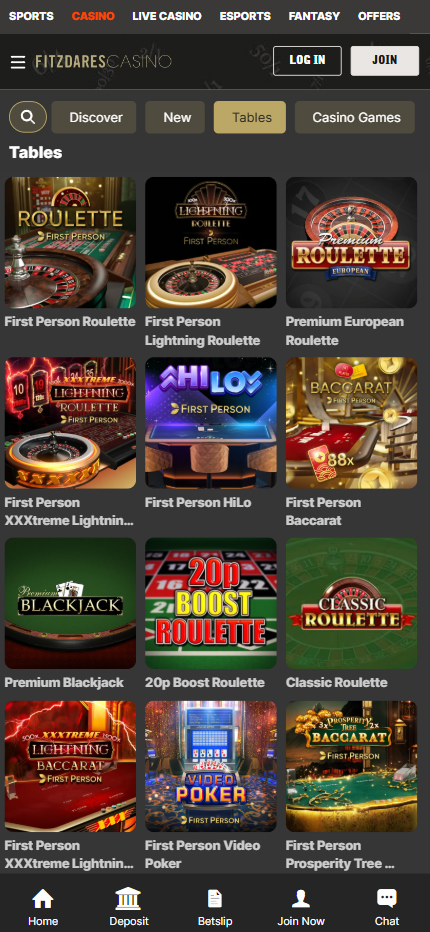Click the Fitzdares Casino logo
This screenshot has height=932, width=430.
[x=103, y=61]
